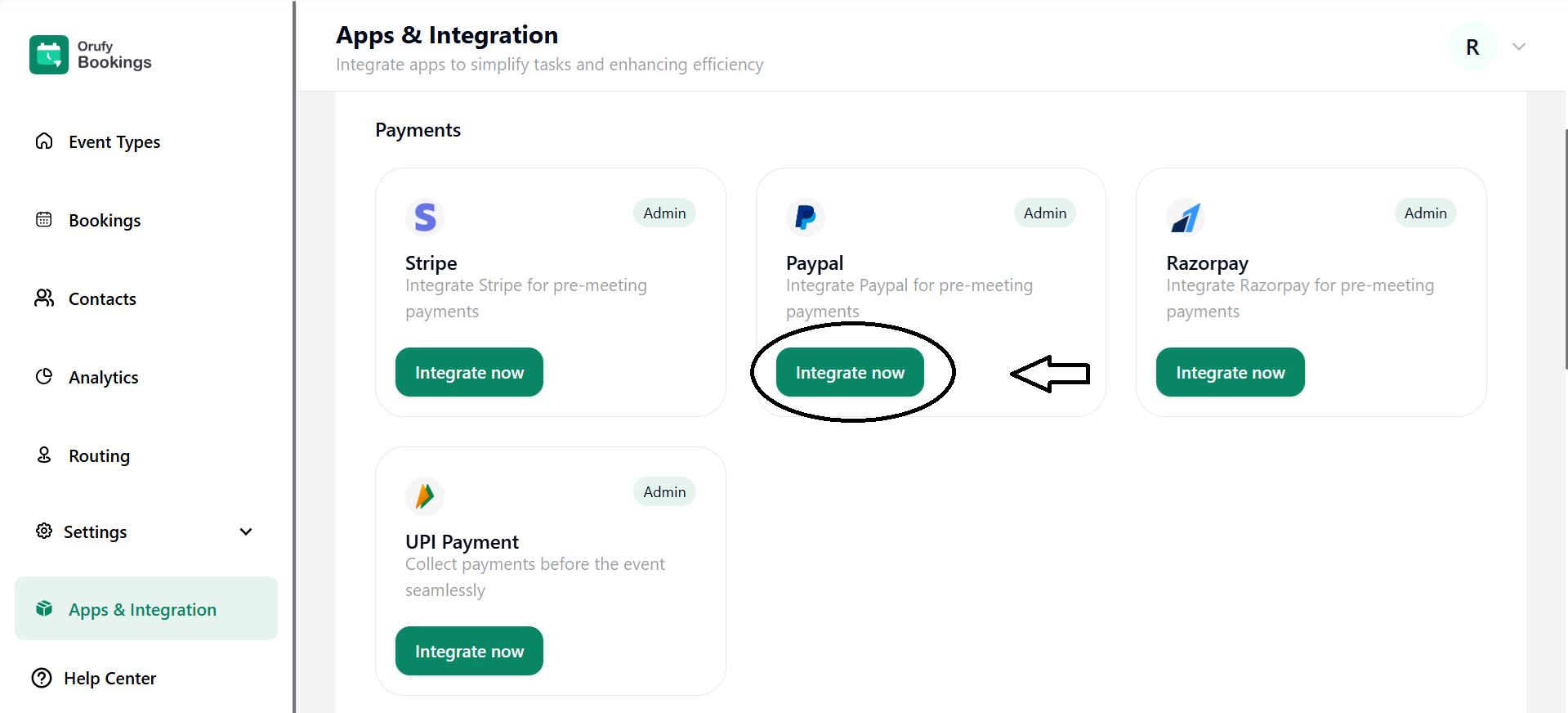Viewport: 1568px width, 713px height.
Task: Switch to Apps & Integration in sidebar
Action: (x=141, y=609)
